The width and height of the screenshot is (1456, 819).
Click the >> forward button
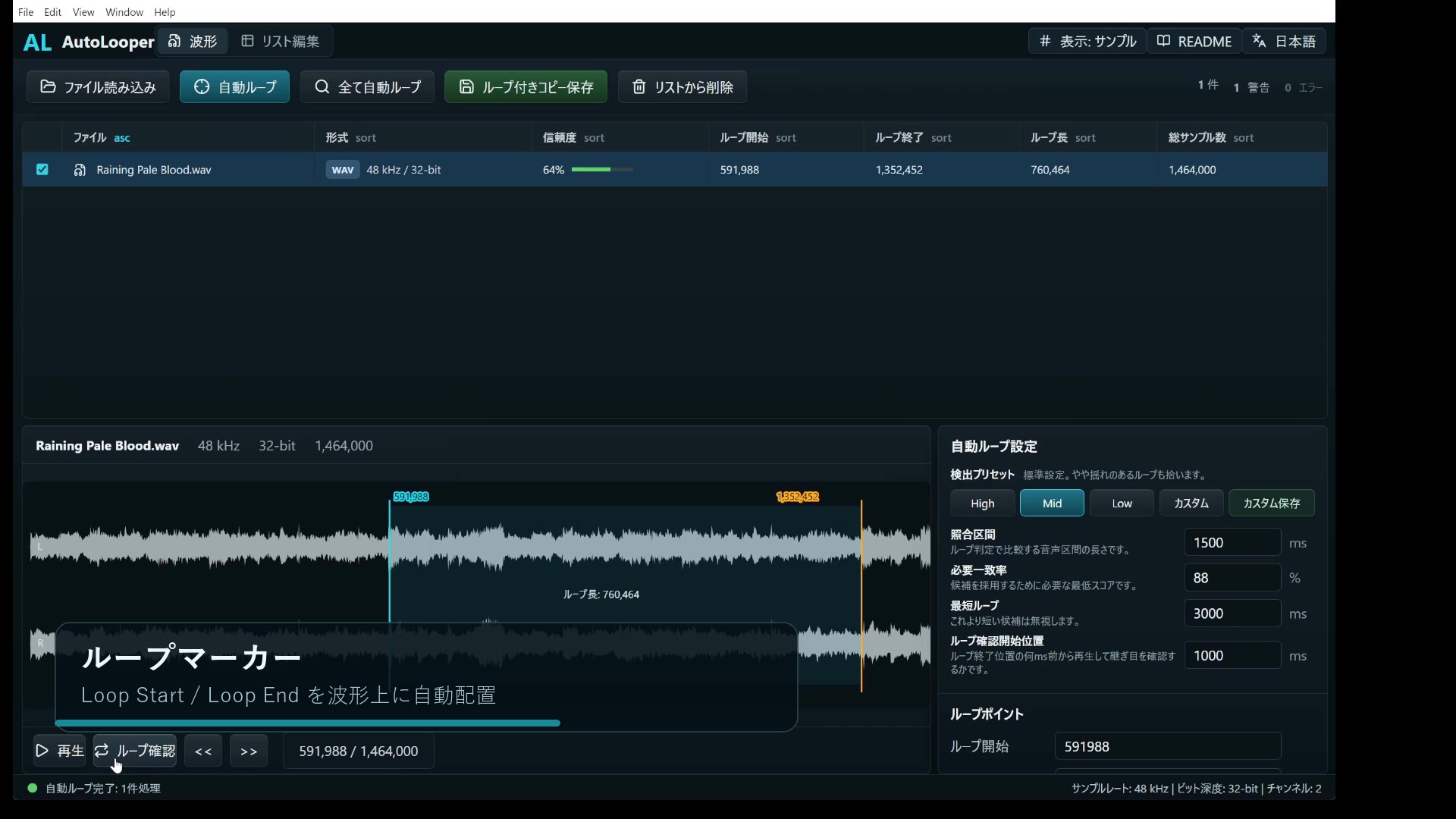249,751
